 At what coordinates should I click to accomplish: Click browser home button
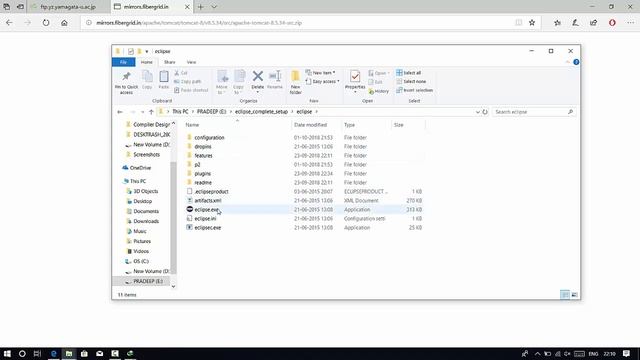tap(64, 23)
